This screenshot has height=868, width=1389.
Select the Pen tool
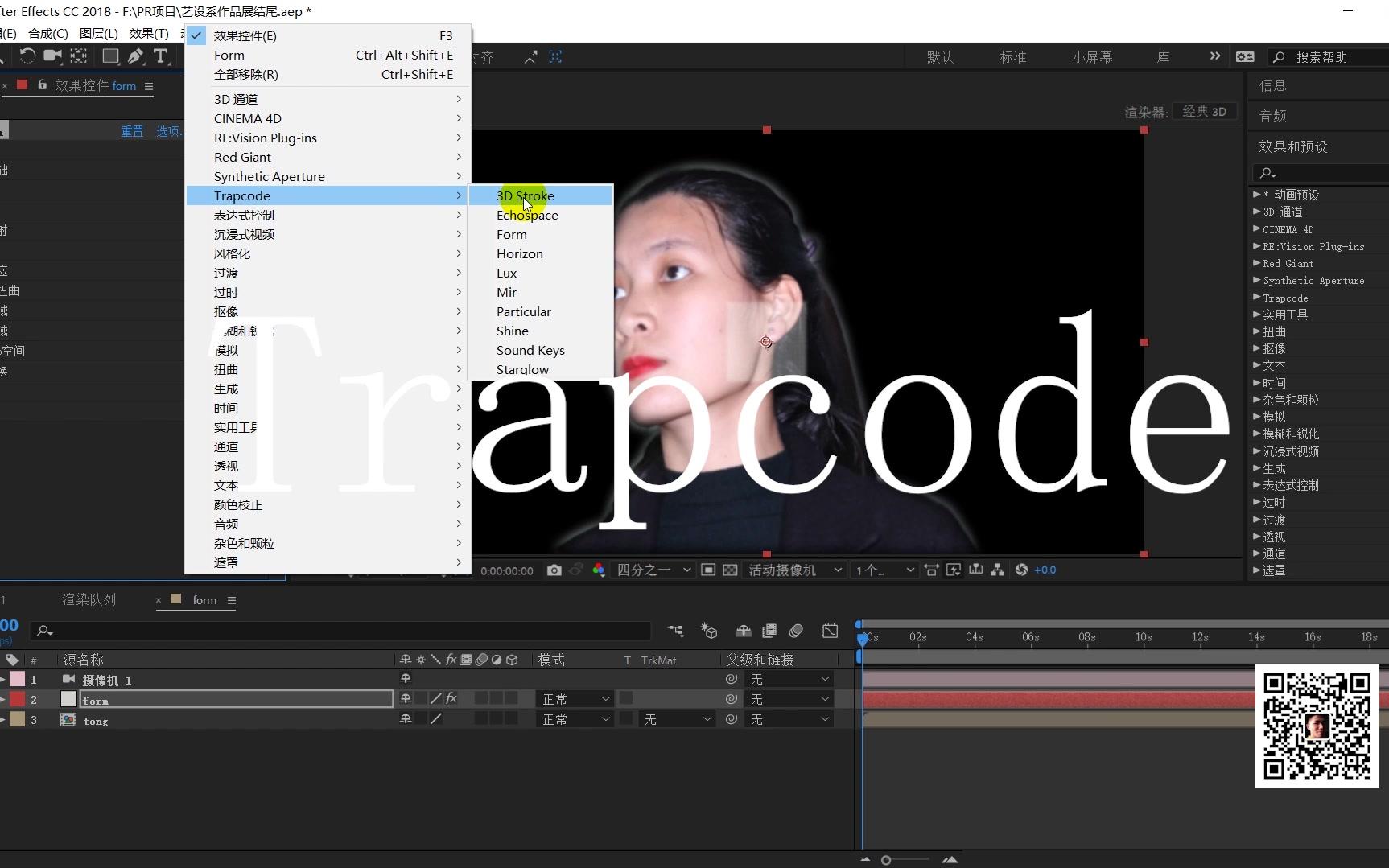coord(135,56)
